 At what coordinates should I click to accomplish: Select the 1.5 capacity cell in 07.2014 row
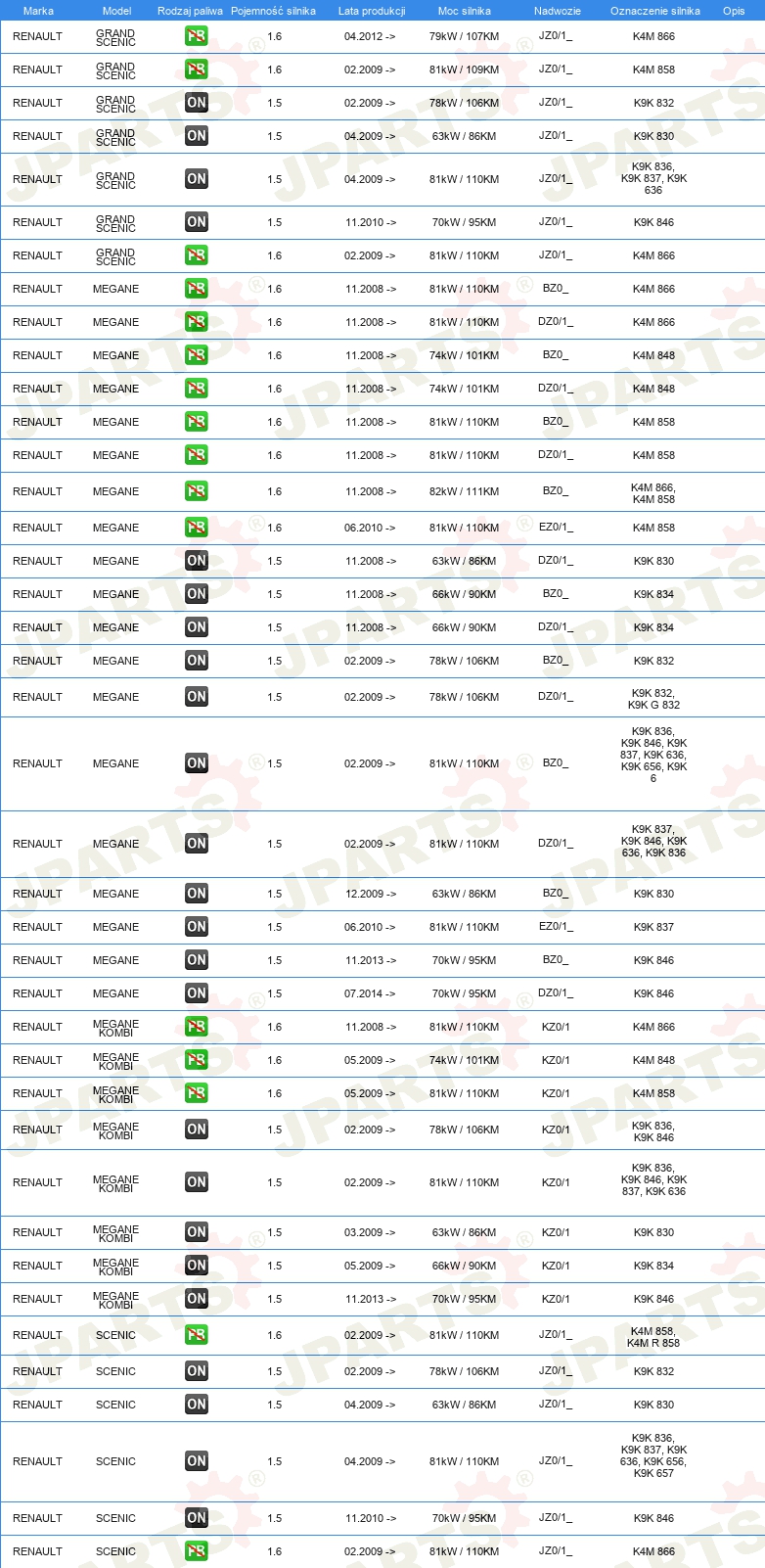(274, 993)
